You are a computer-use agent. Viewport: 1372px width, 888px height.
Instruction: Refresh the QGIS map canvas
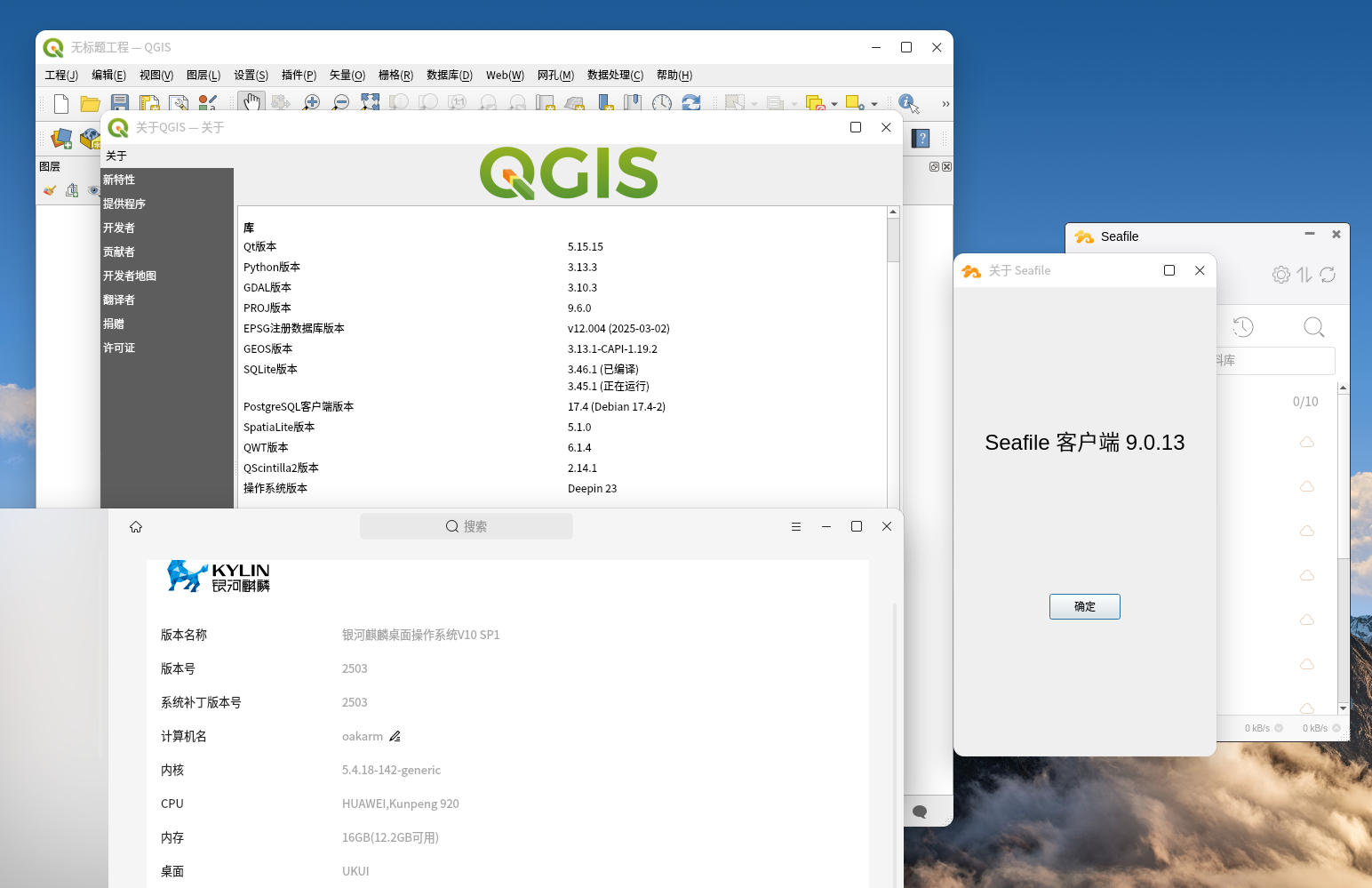pyautogui.click(x=691, y=103)
